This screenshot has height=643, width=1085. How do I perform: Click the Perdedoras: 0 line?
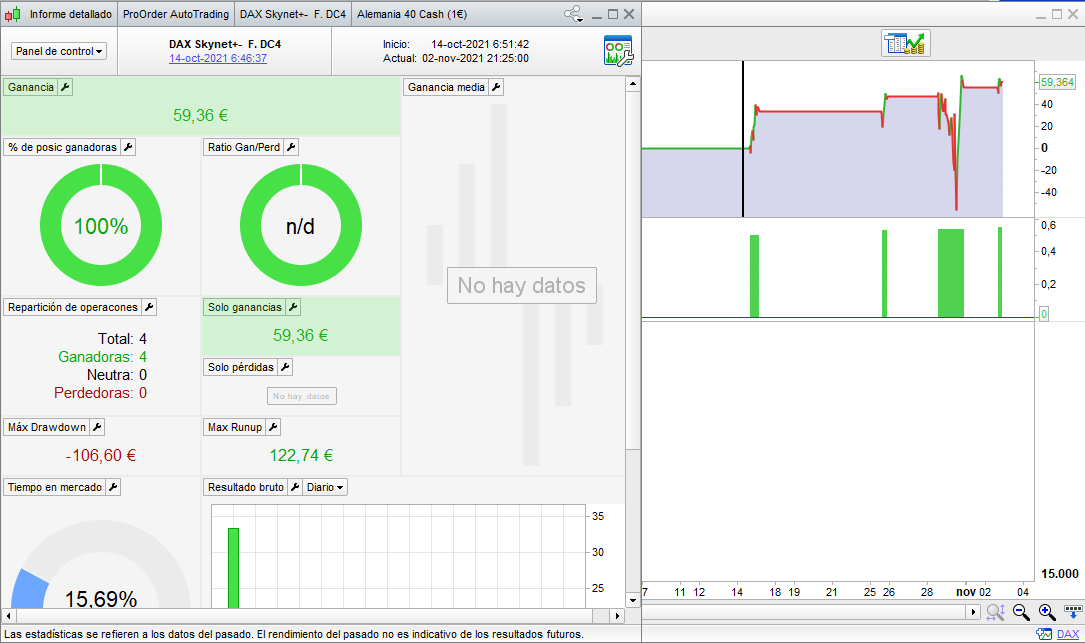(x=100, y=393)
